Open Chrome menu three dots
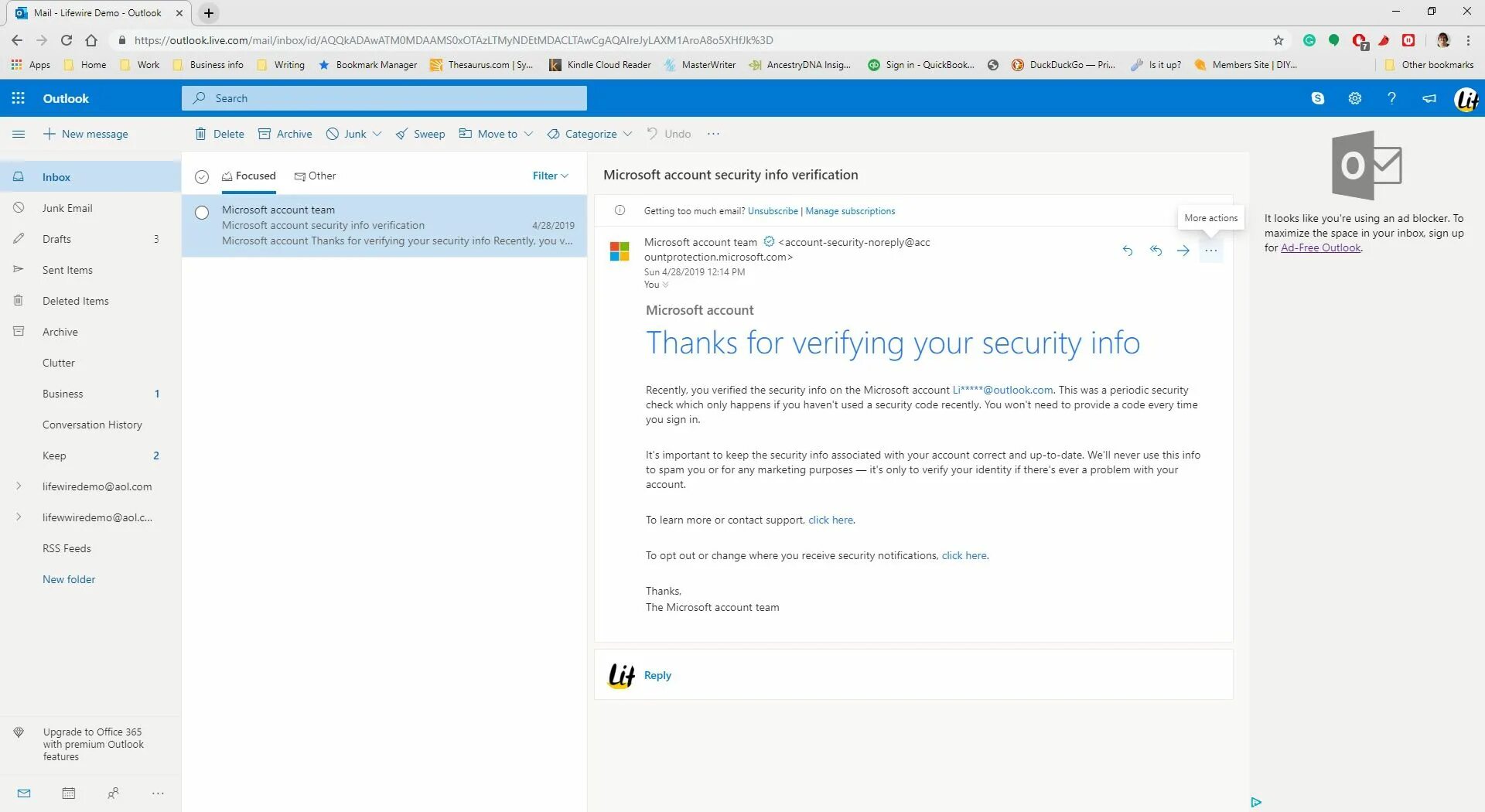Image resolution: width=1485 pixels, height=812 pixels. pos(1468,40)
